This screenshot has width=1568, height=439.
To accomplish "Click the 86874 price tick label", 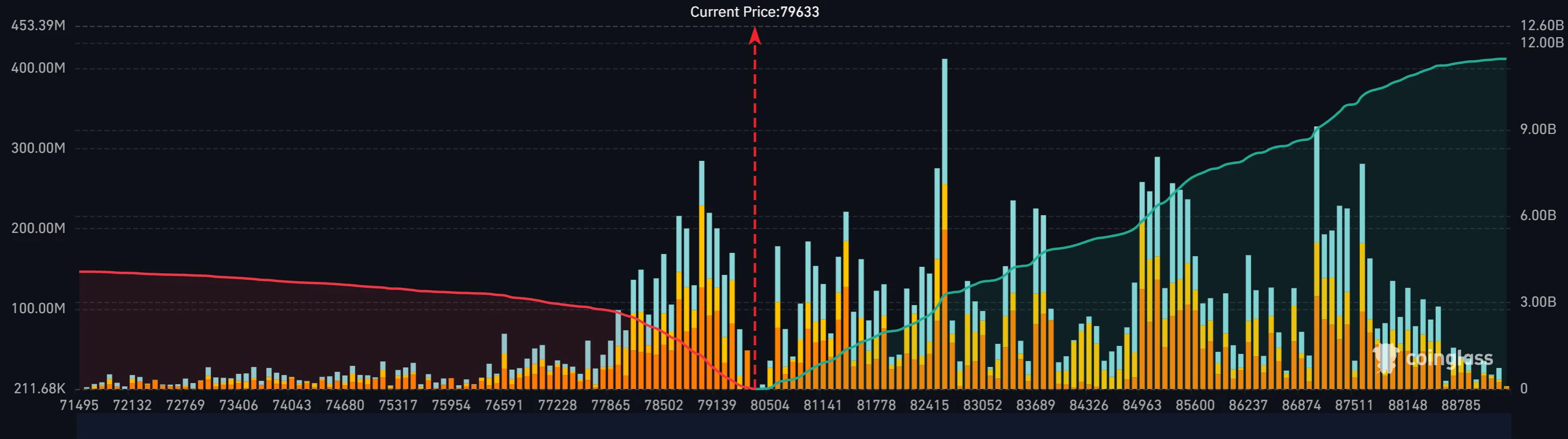I will pos(1301,406).
